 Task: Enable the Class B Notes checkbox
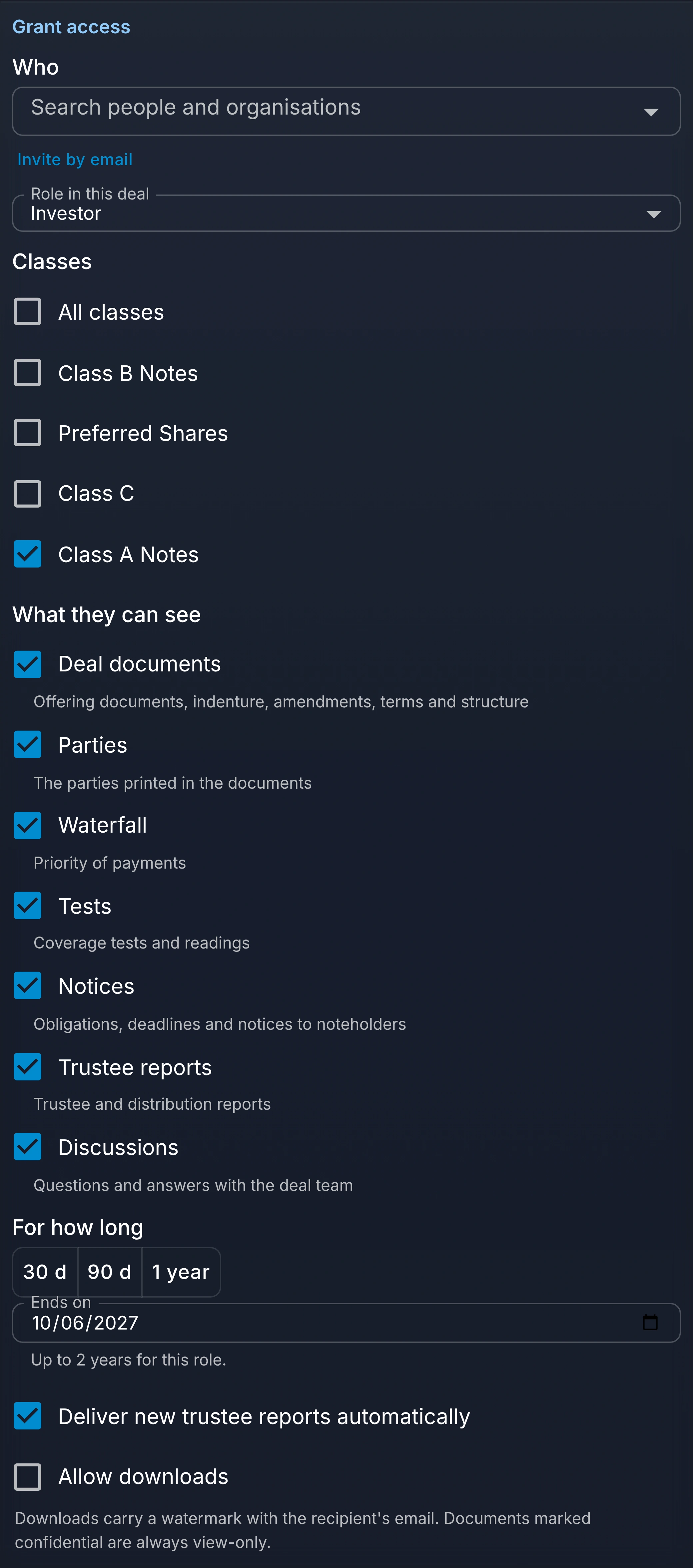[x=27, y=373]
